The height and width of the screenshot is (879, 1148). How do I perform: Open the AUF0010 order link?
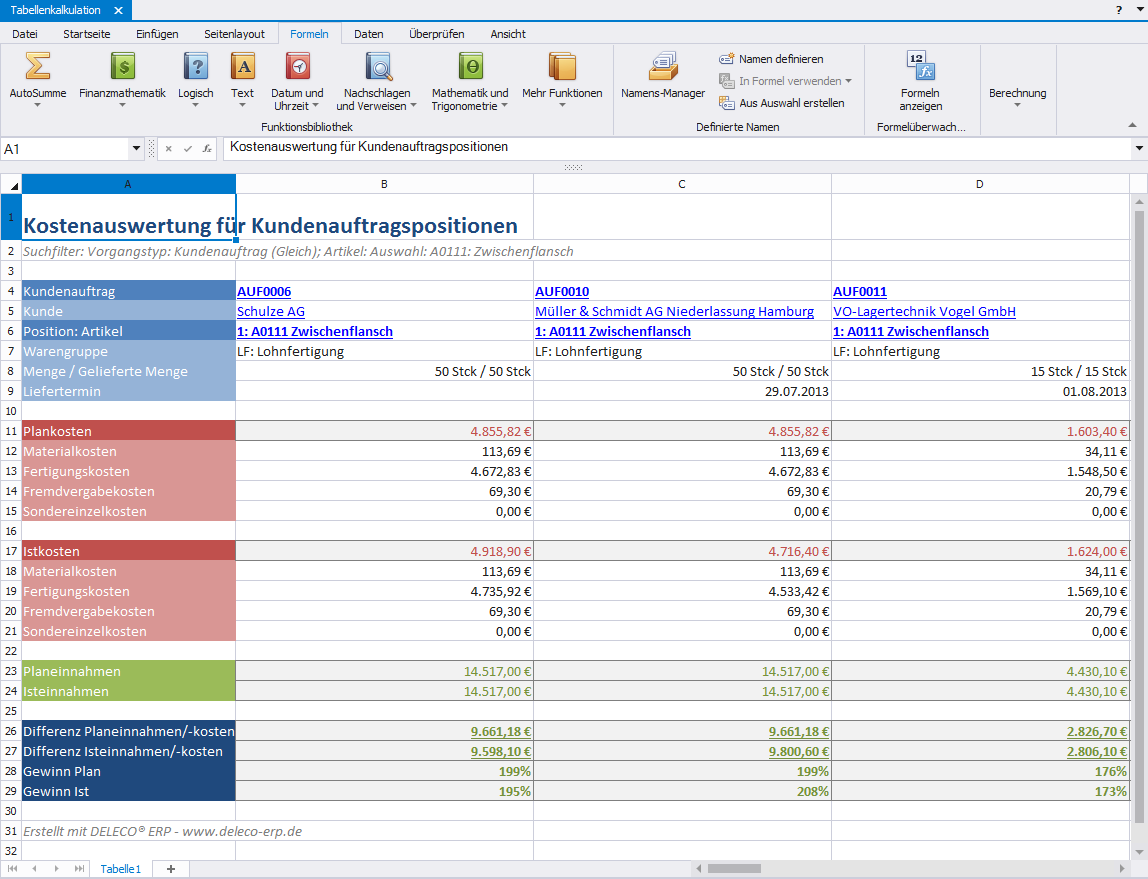(x=561, y=292)
